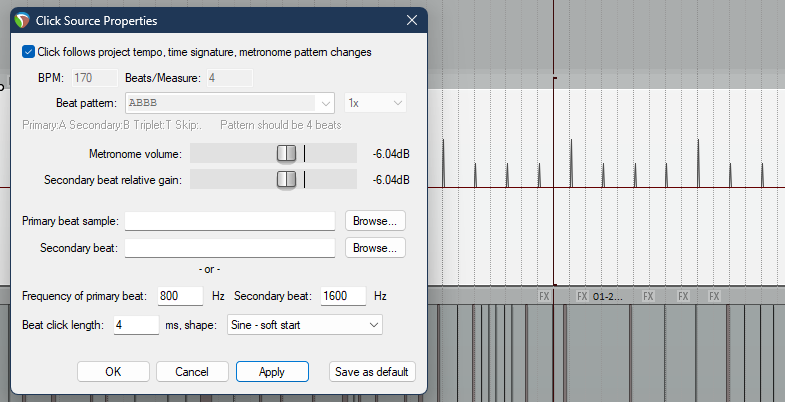This screenshot has width=785, height=402.
Task: Click the REAPER logo in dialog title bar
Action: tap(22, 20)
